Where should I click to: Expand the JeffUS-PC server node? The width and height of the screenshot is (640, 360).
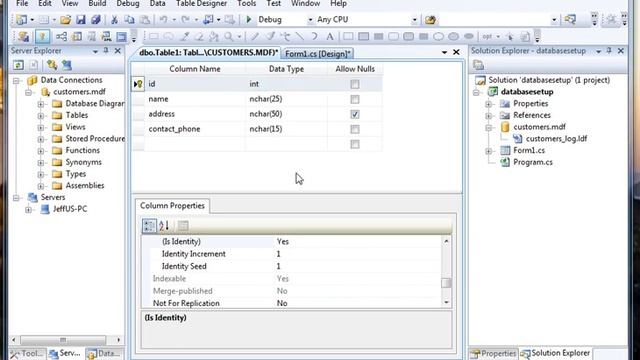pyautogui.click(x=29, y=210)
